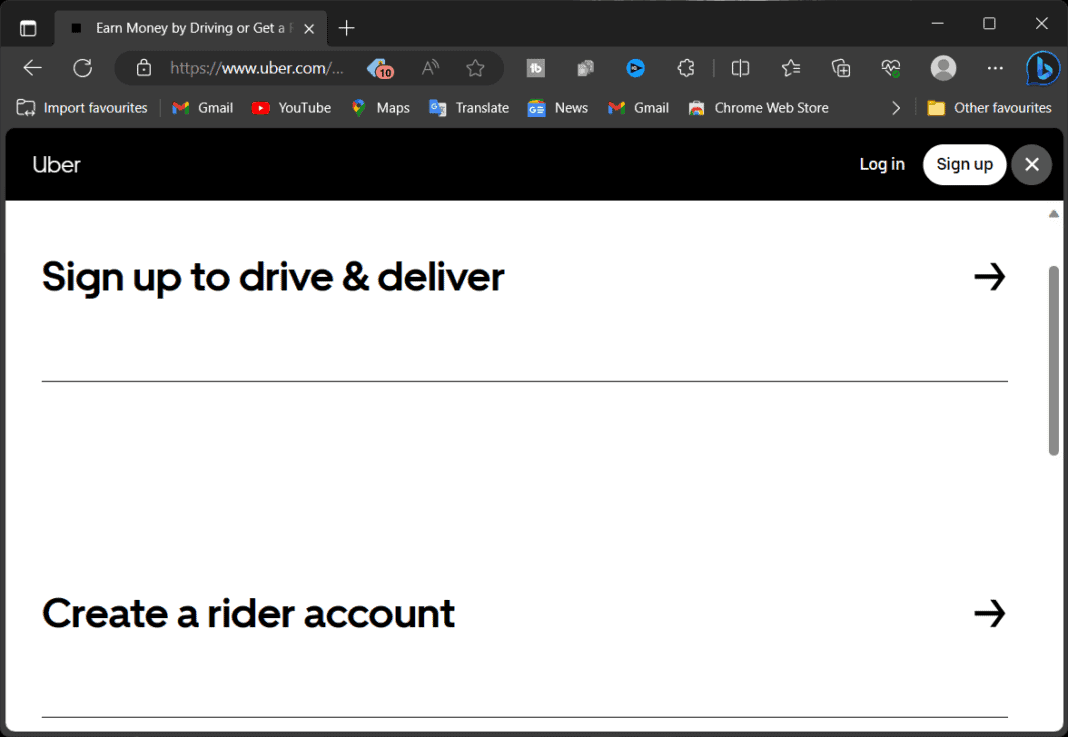Open the shopping coupons icon with badge 10
The width and height of the screenshot is (1068, 737).
click(x=379, y=68)
